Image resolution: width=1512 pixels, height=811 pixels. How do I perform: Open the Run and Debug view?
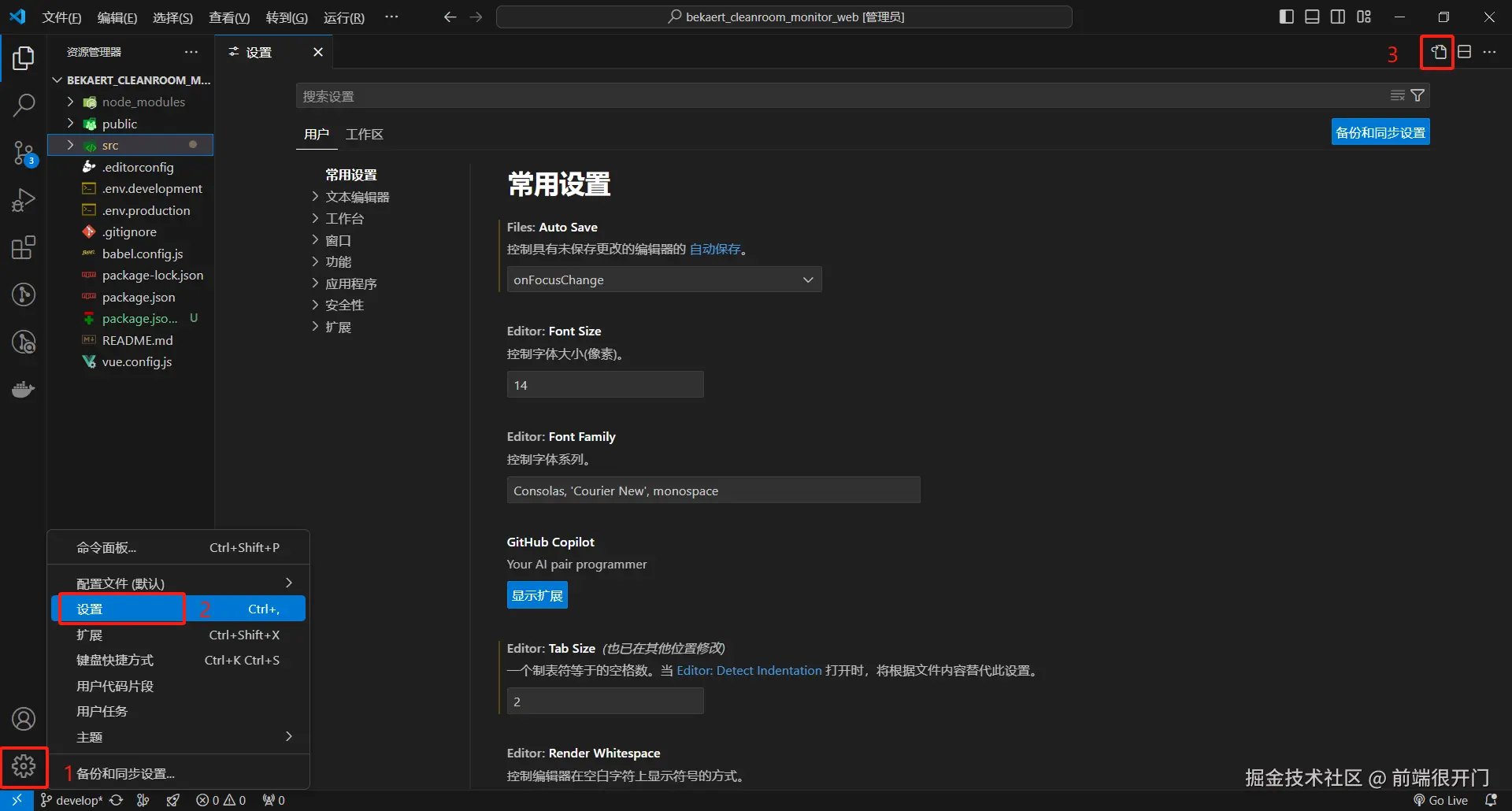tap(24, 200)
